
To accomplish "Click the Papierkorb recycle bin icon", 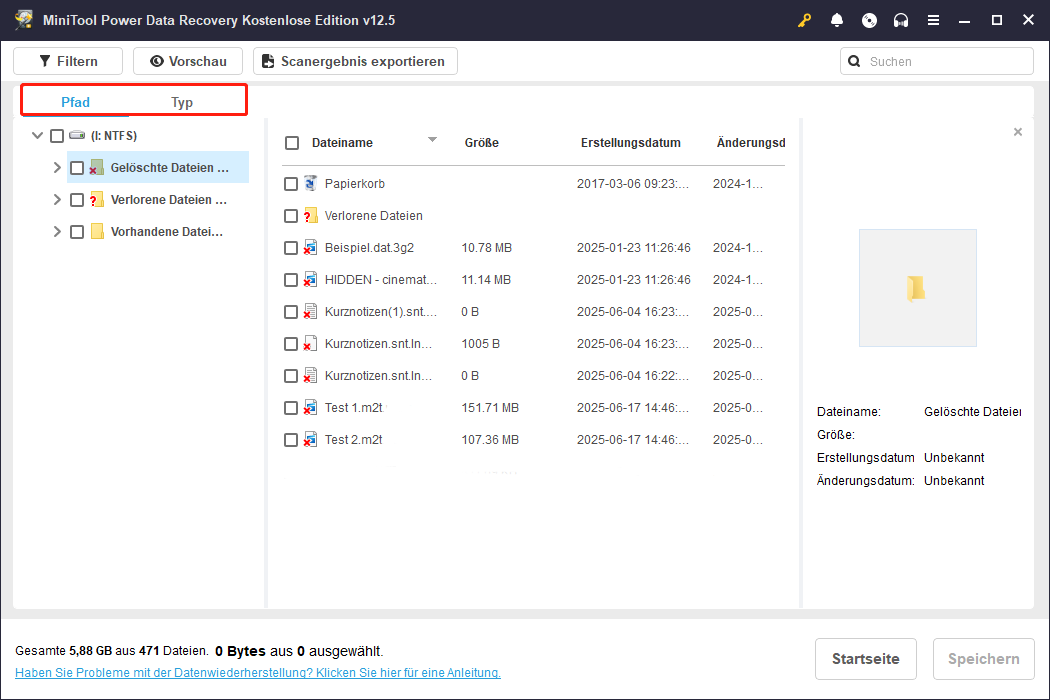I will (x=310, y=183).
